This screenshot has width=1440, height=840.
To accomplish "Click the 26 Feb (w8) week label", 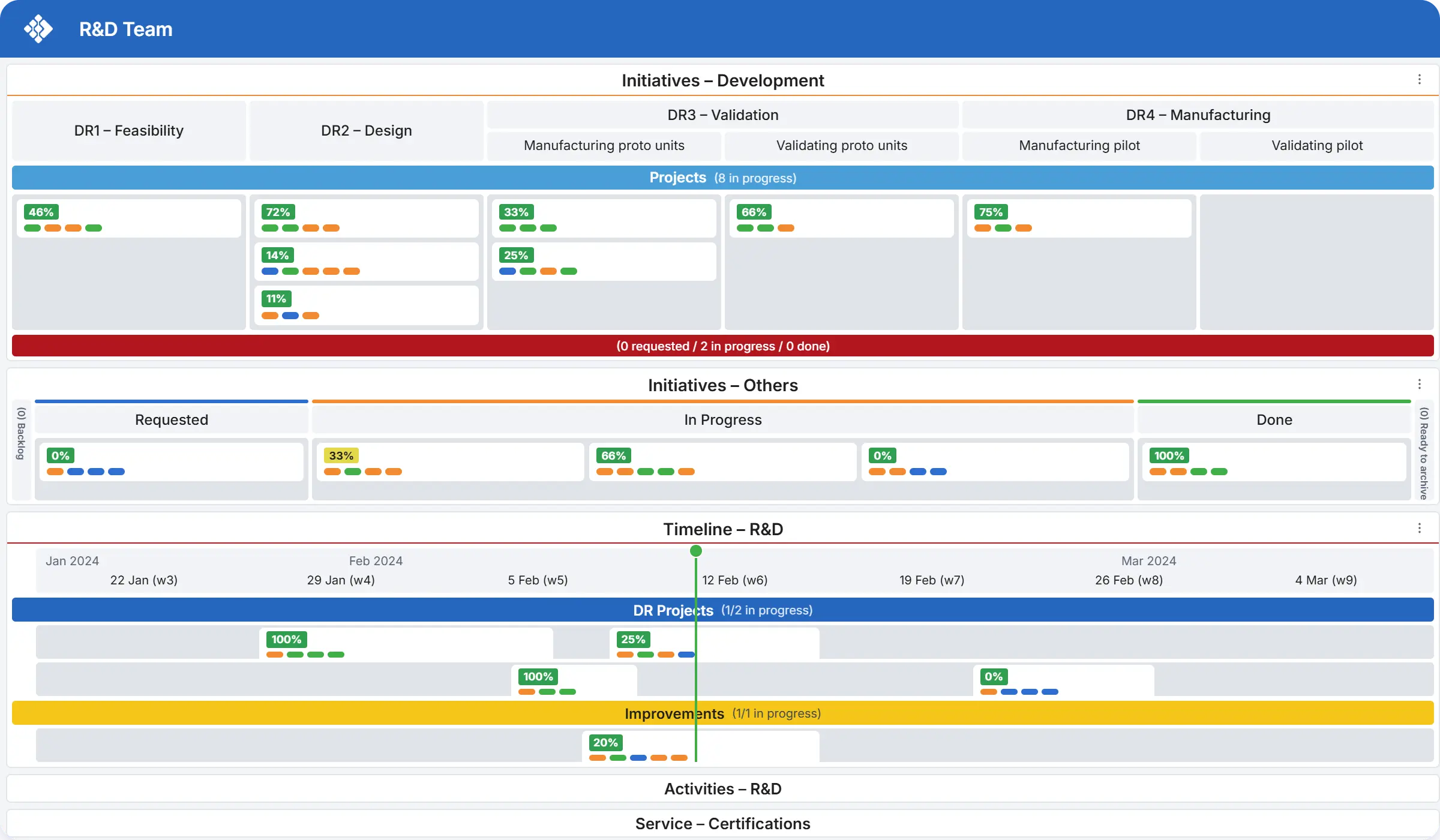I will 1129,580.
